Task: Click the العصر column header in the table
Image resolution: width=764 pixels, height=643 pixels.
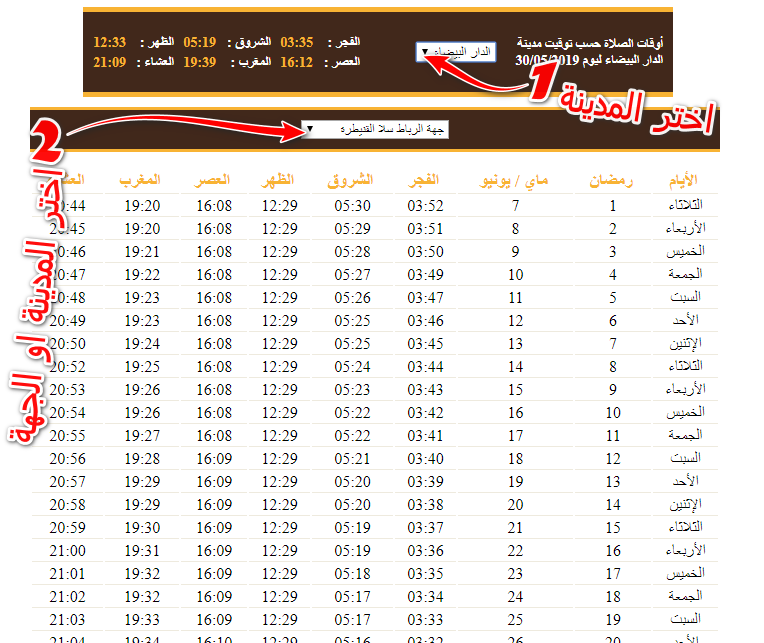Action: tap(212, 180)
